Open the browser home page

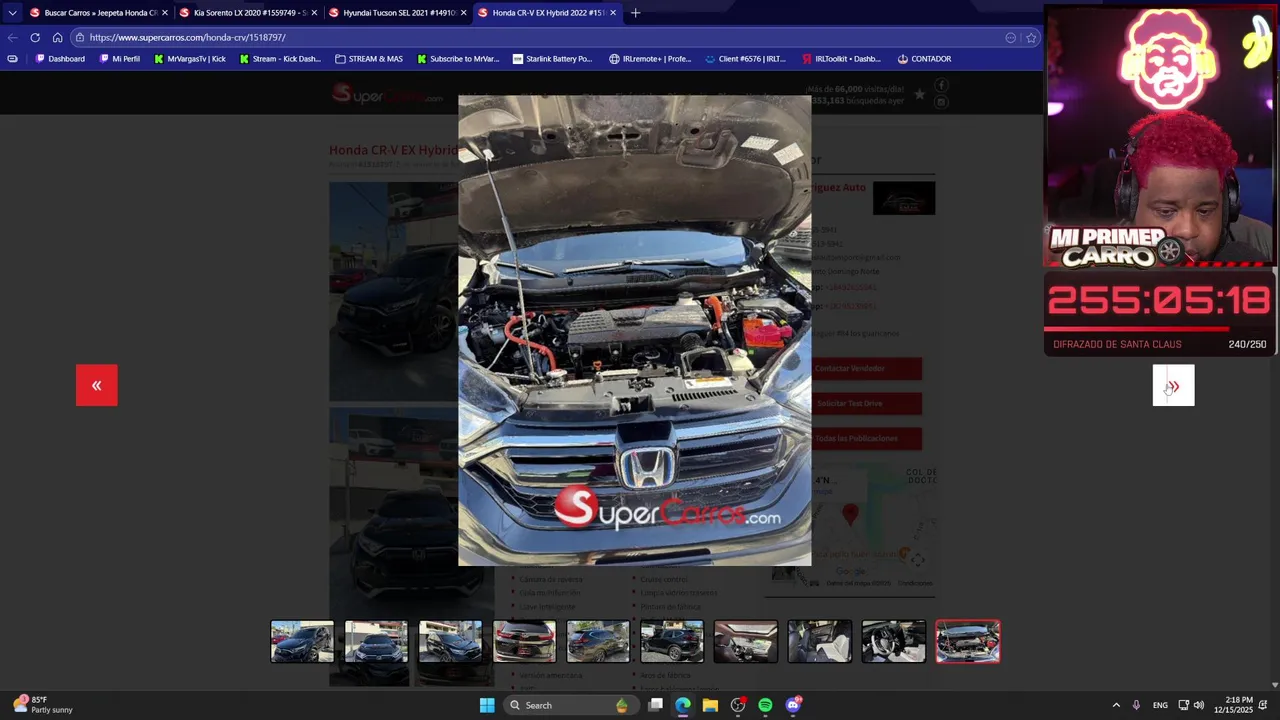tap(57, 37)
